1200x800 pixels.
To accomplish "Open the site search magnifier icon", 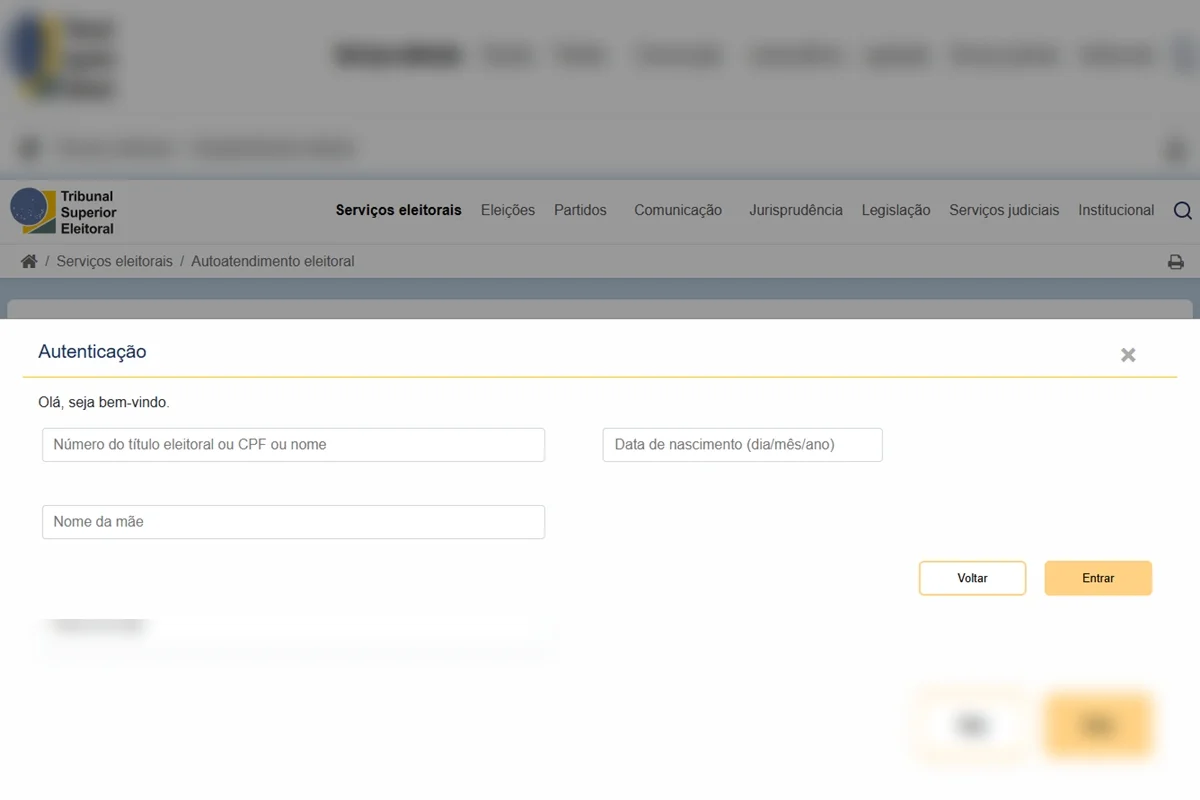I will (1182, 210).
